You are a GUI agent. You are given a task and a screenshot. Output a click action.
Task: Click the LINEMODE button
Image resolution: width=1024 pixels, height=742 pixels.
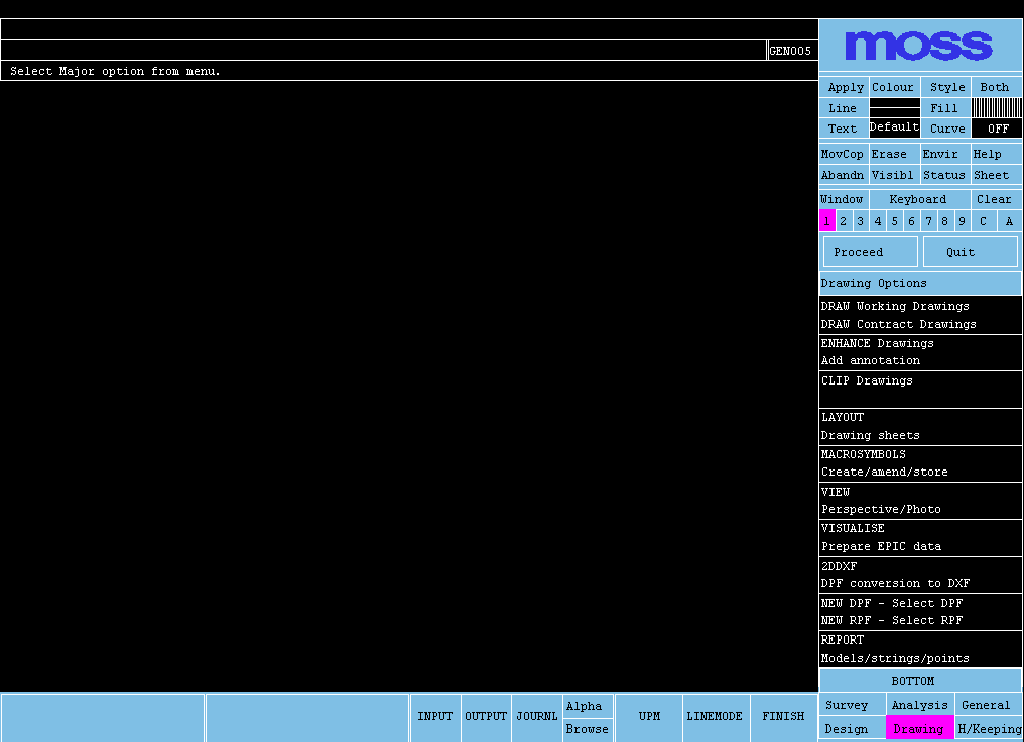(714, 716)
